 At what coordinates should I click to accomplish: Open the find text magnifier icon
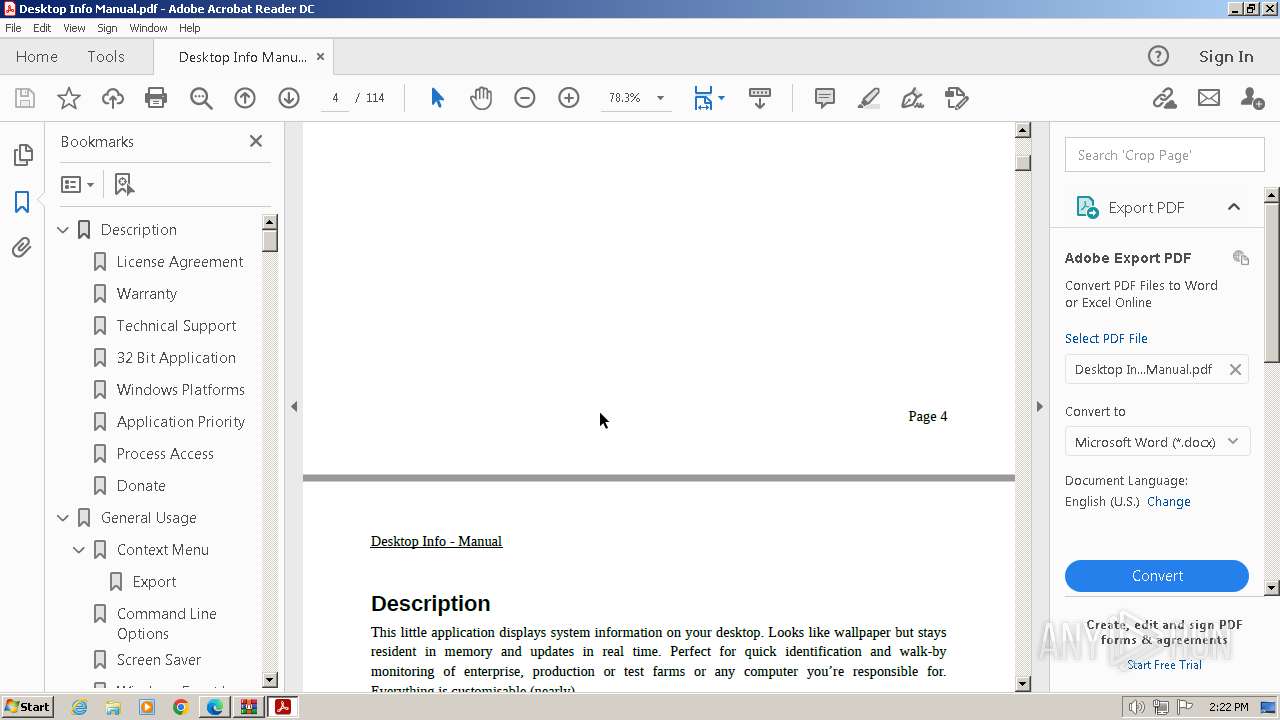[201, 98]
